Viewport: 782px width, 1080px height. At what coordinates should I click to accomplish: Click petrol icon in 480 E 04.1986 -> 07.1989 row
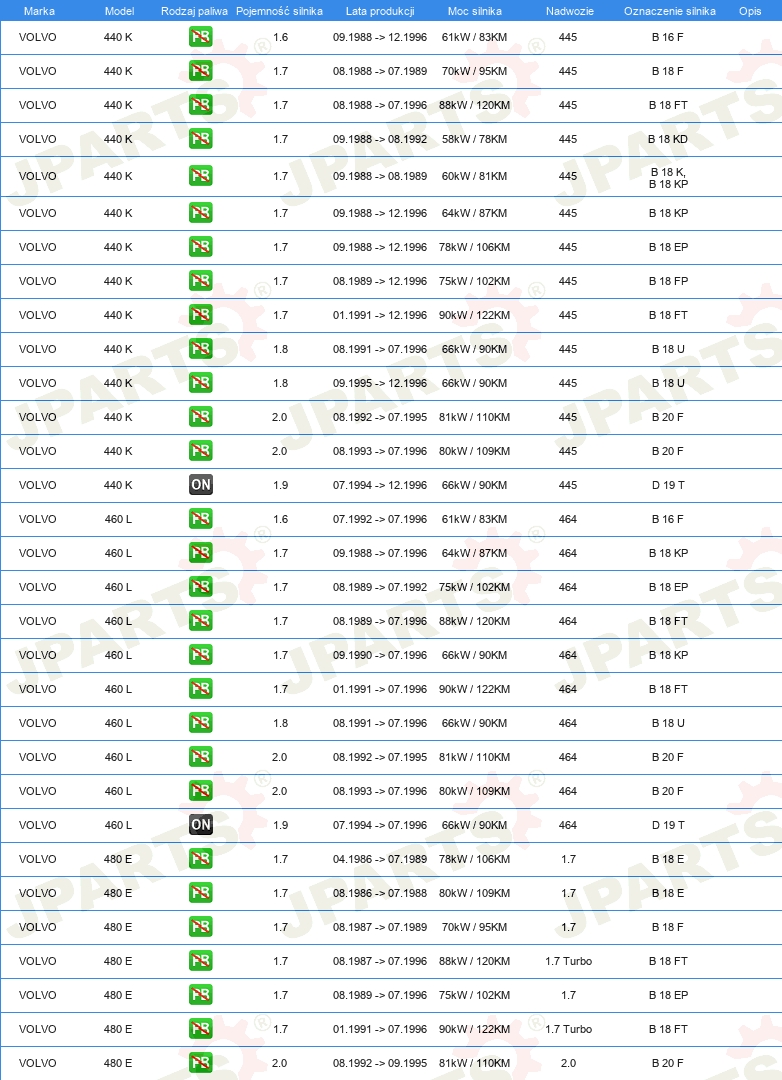pos(200,859)
